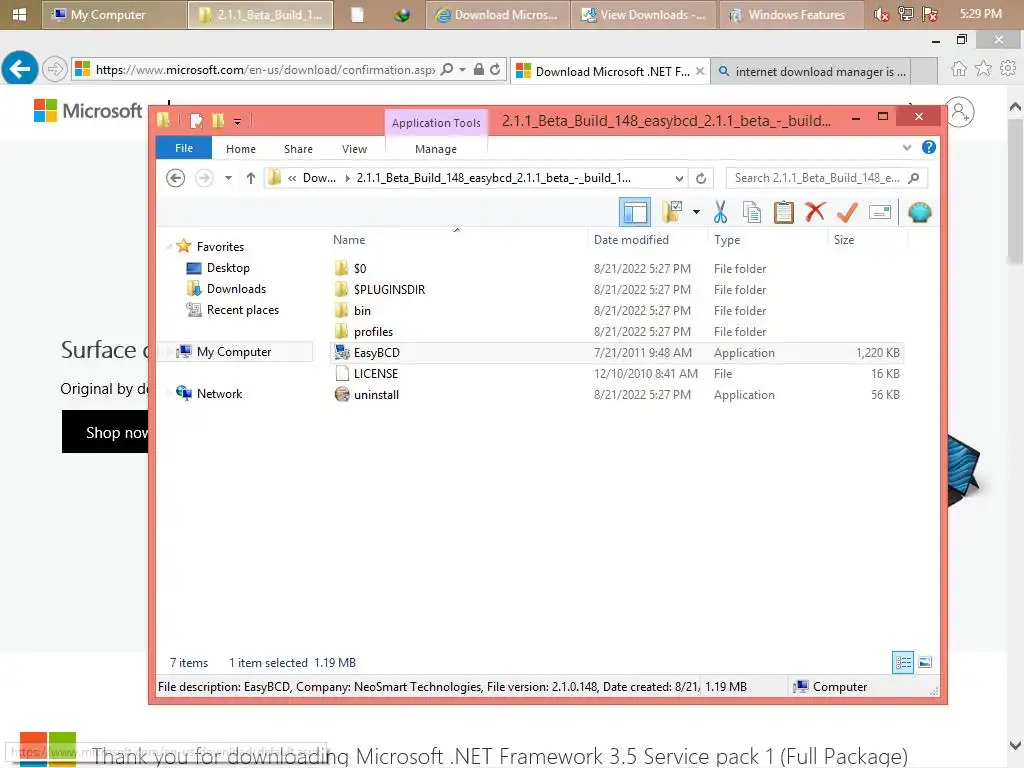The height and width of the screenshot is (768, 1024).
Task: Open IE Tools gear icon
Action: 1008,68
